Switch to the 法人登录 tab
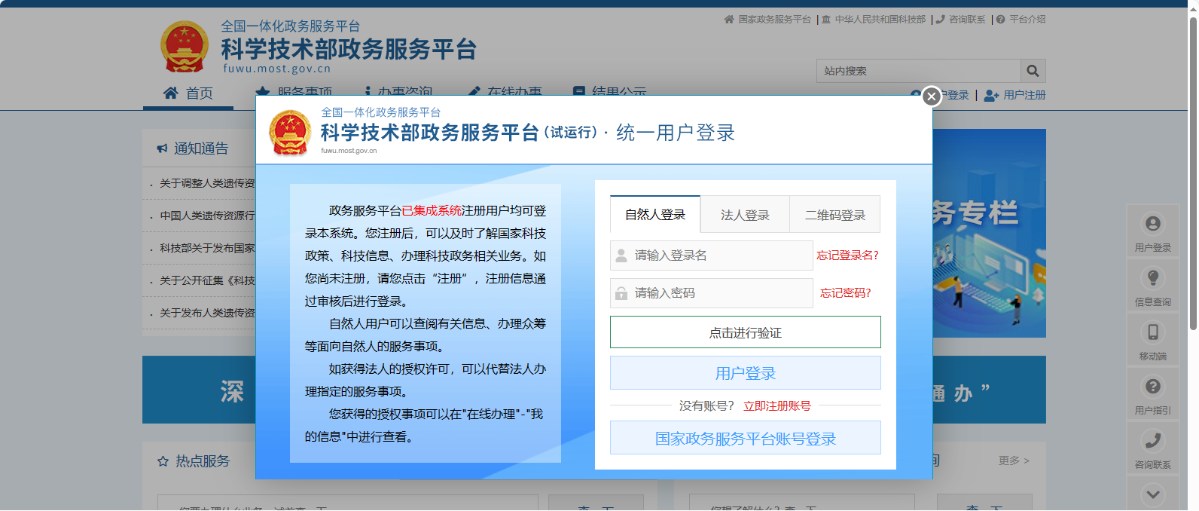 tap(745, 215)
